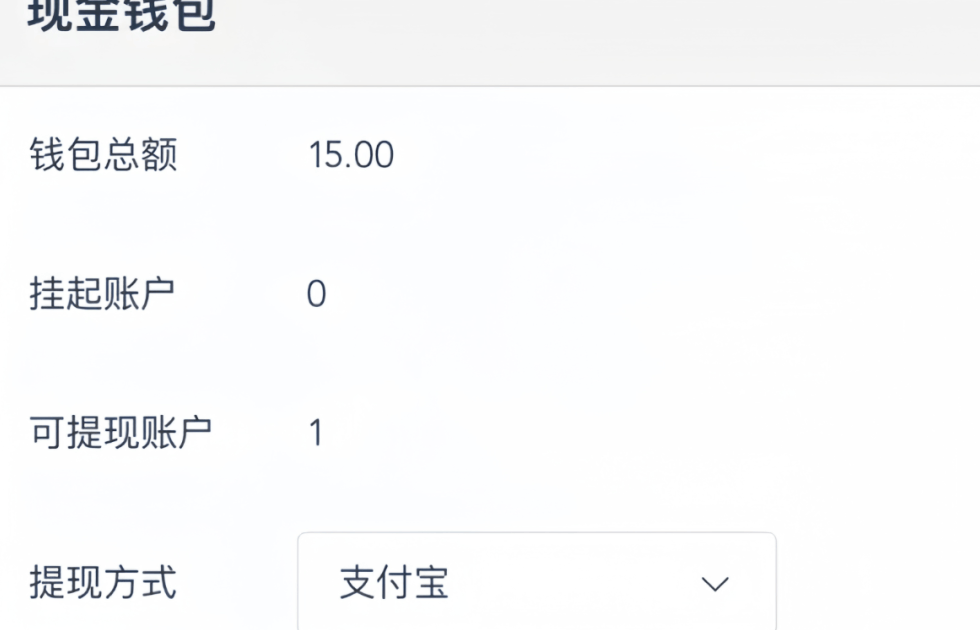
Task: Click the chevron arrow beside 支付宝
Action: 715,585
